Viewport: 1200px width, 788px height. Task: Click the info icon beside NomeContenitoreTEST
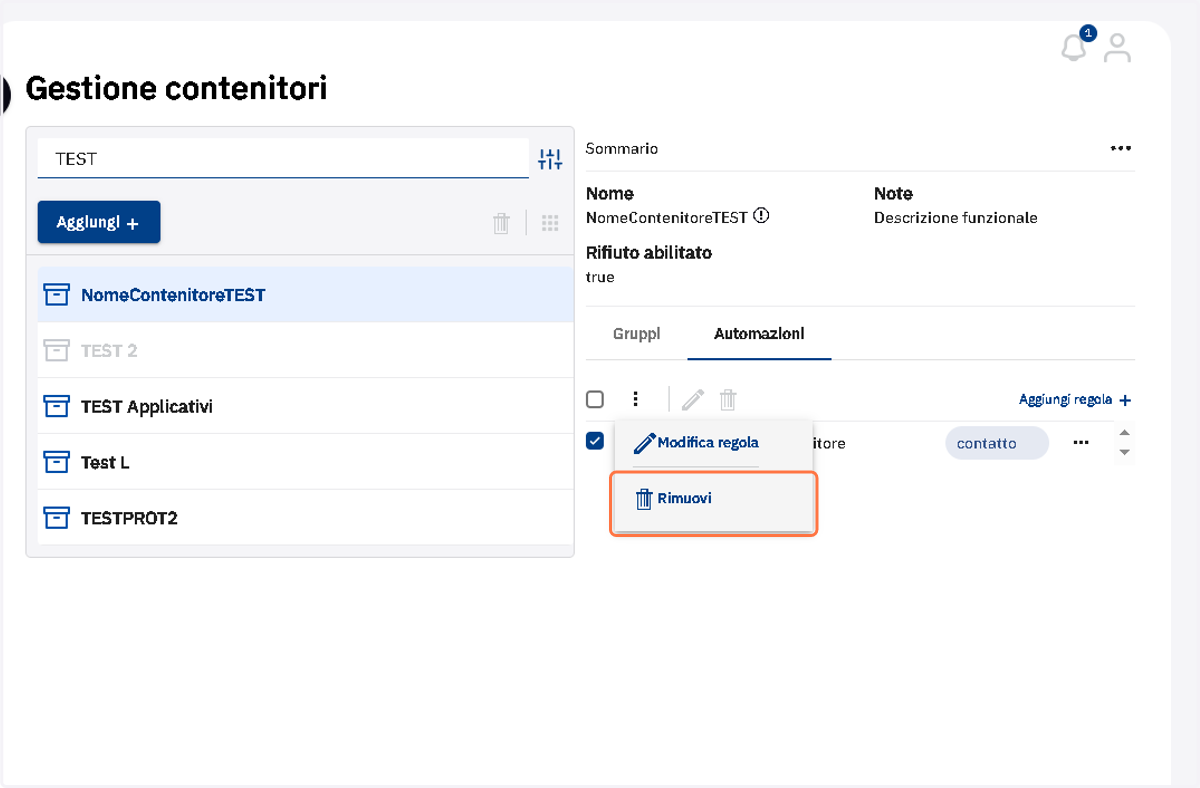pyautogui.click(x=762, y=216)
